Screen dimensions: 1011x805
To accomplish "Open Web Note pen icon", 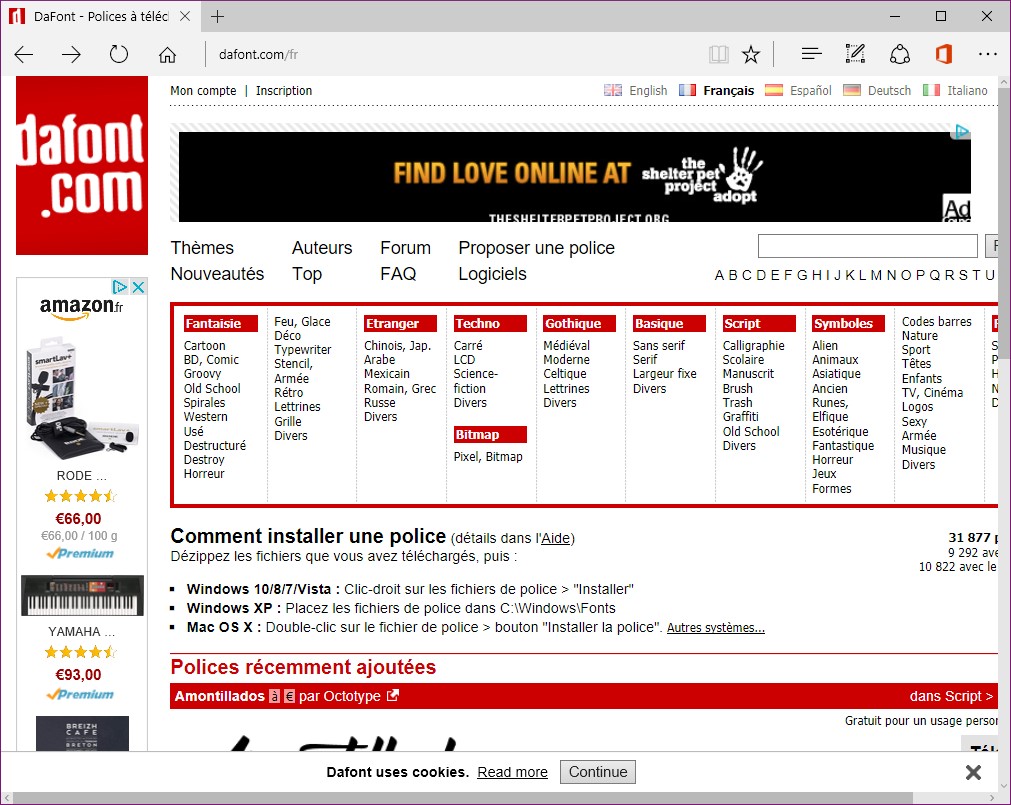I will pos(855,54).
